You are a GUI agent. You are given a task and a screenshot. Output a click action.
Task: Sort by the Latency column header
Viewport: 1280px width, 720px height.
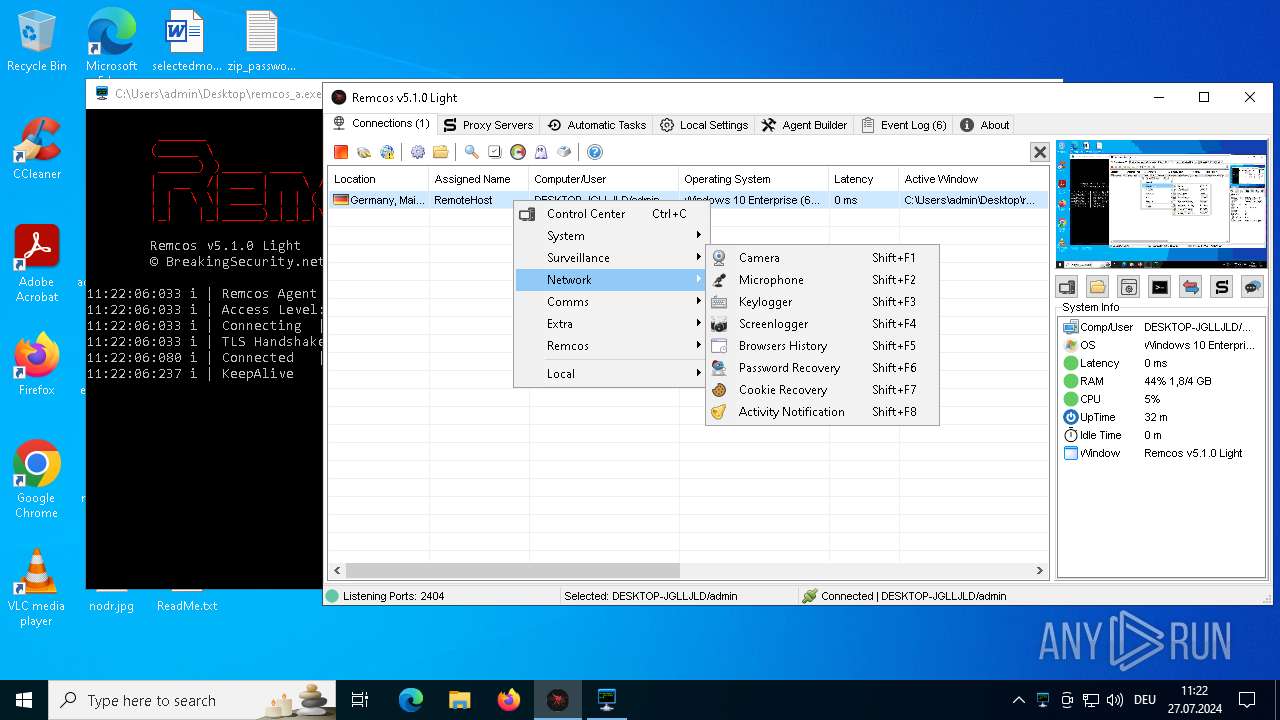[x=864, y=179]
